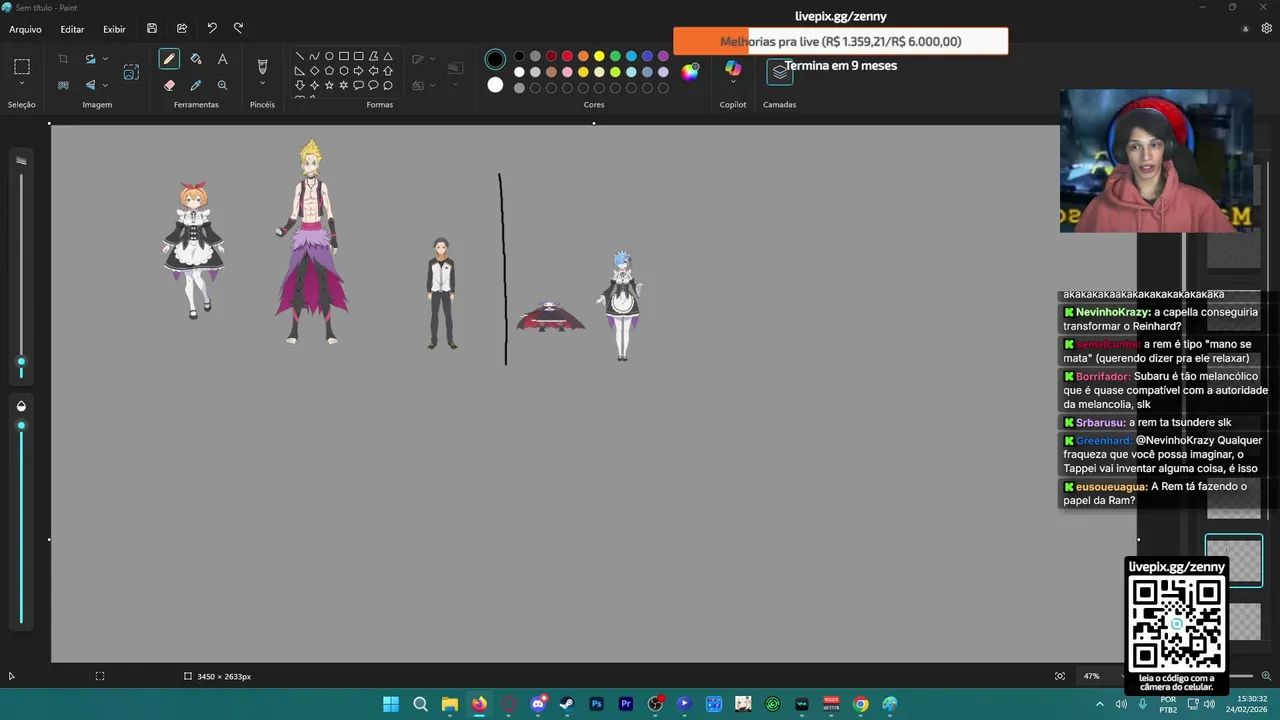Select the Pencil tool

pos(169,59)
